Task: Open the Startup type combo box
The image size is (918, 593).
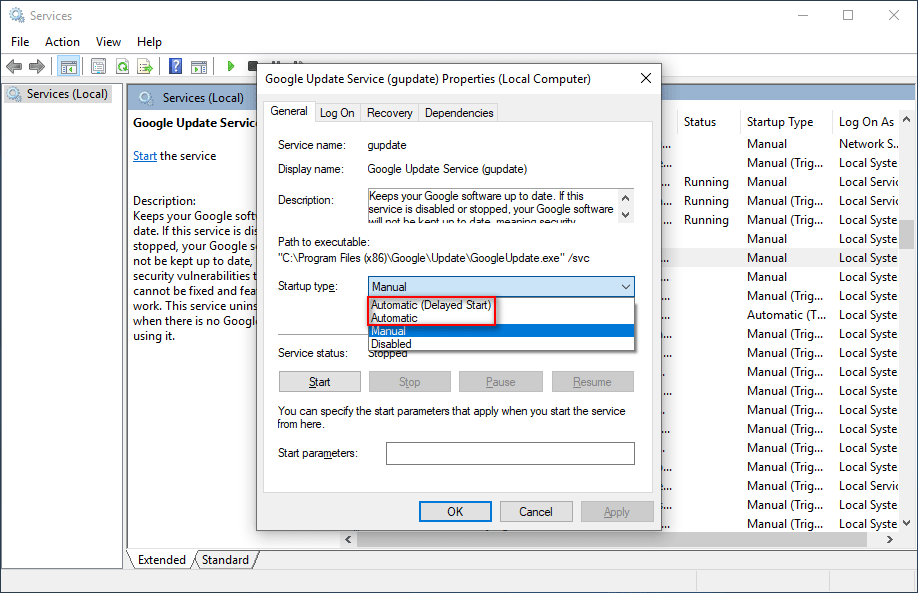Action: (x=501, y=286)
